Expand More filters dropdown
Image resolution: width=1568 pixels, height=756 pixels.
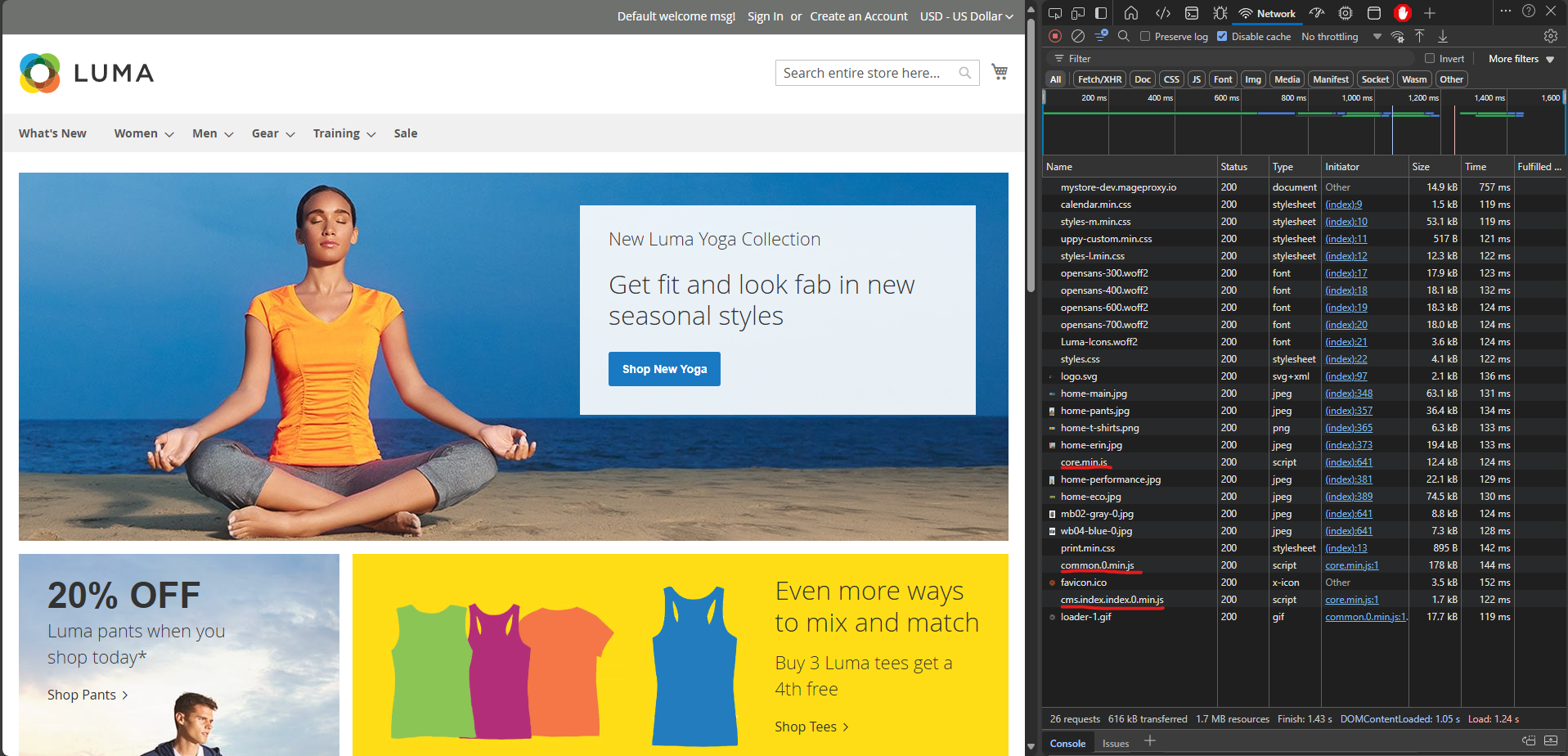click(1521, 58)
